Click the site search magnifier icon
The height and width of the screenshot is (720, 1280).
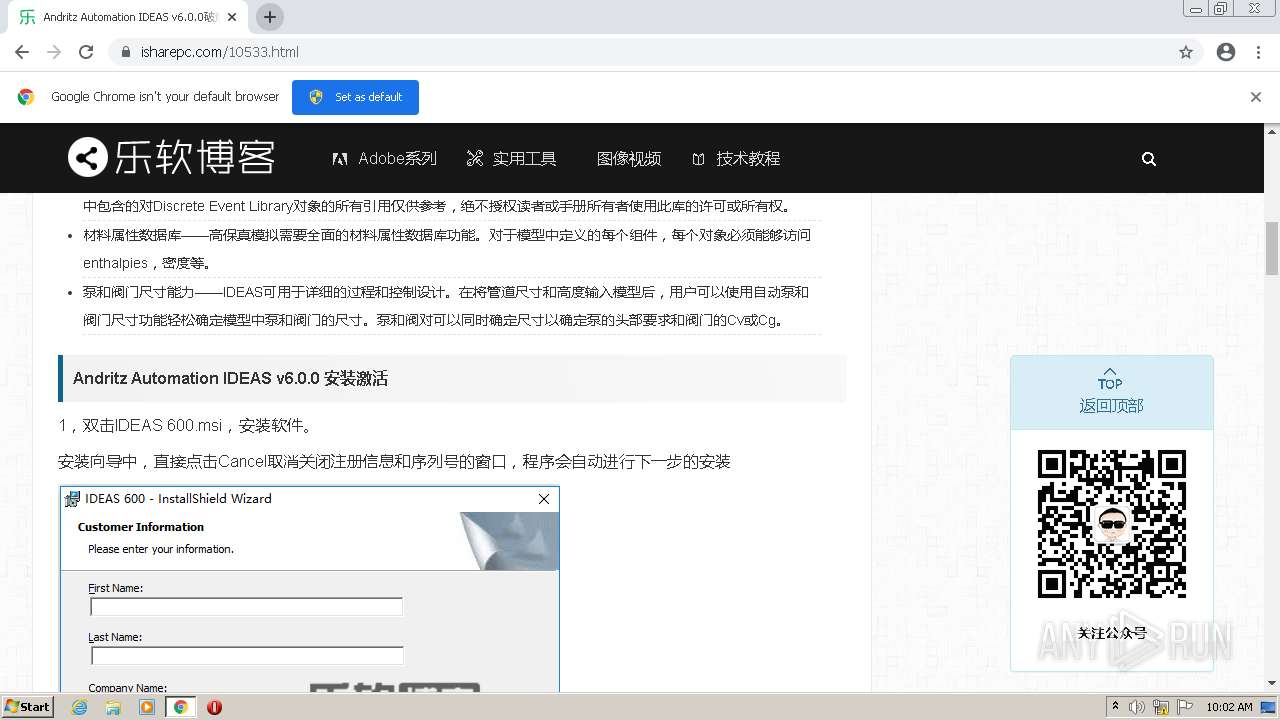pyautogui.click(x=1149, y=158)
